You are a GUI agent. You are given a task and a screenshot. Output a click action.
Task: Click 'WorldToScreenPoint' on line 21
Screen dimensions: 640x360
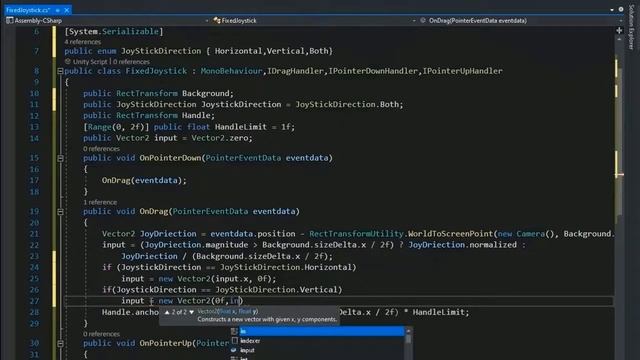tap(451, 234)
